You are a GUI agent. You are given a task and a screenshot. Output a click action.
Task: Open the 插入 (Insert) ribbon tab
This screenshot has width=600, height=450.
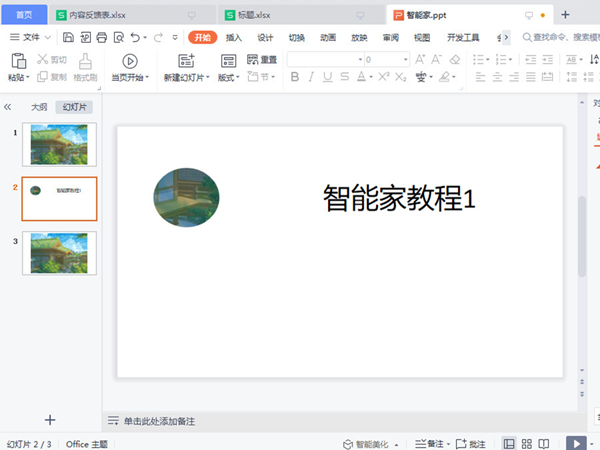click(x=234, y=37)
